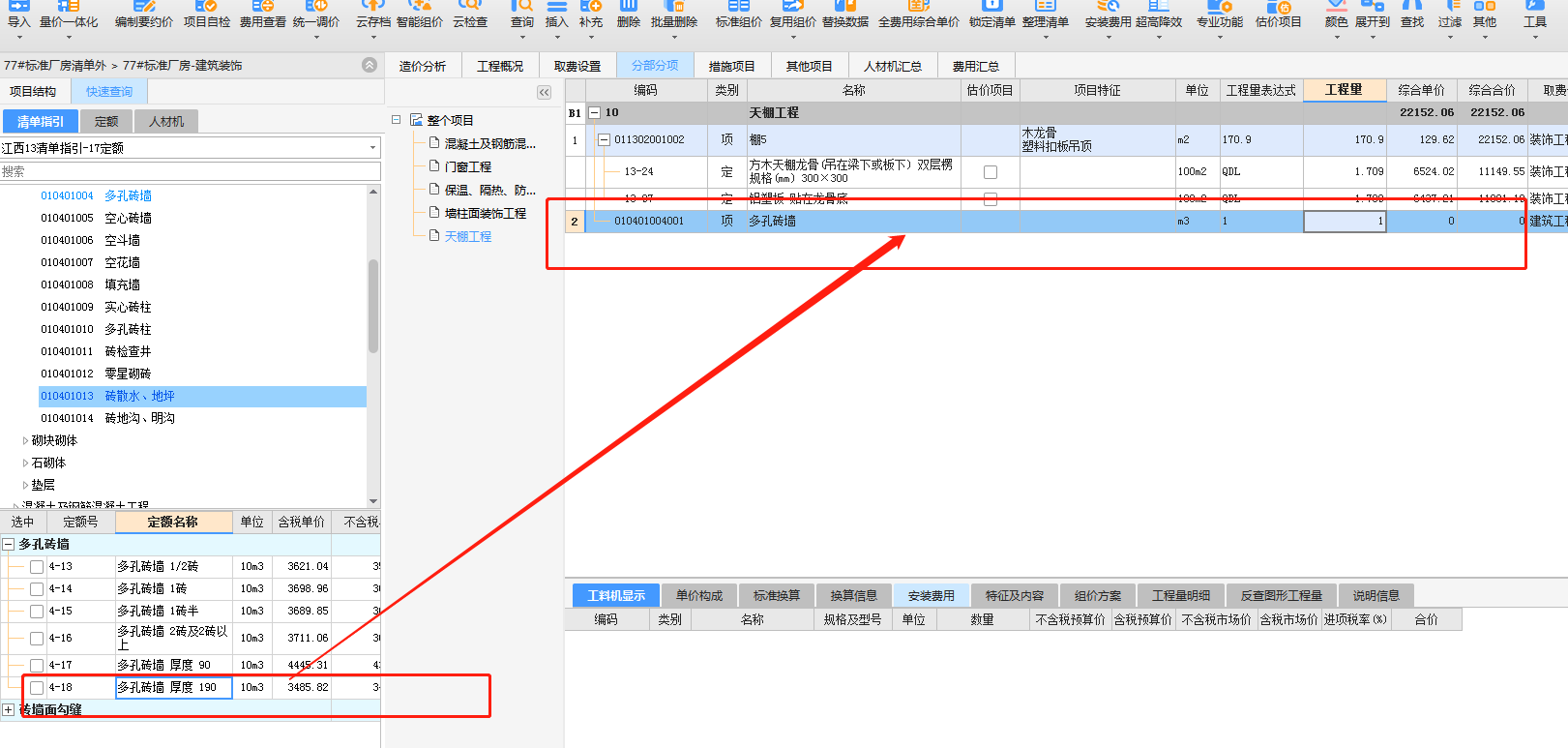This screenshot has width=1568, height=748.
Task: Open the 估价项目 toolbar tool
Action: pos(1278,15)
